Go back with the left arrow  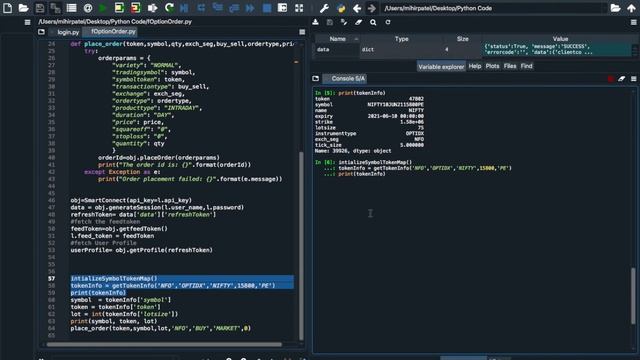[x=357, y=8]
